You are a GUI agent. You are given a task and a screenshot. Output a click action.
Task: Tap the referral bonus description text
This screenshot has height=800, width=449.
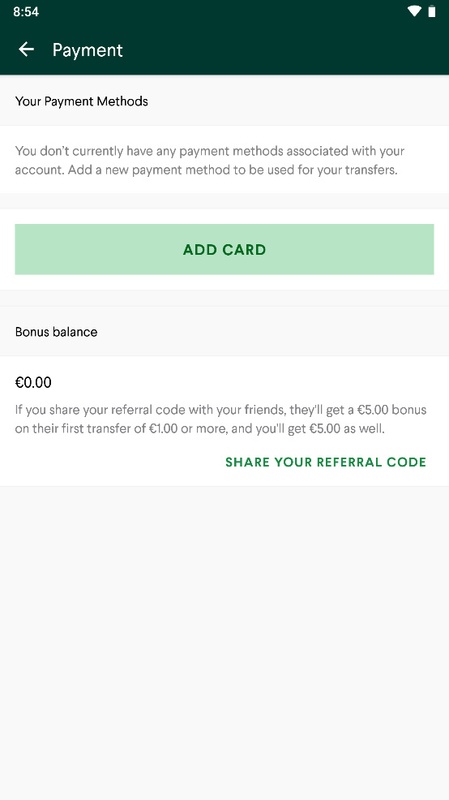220,419
